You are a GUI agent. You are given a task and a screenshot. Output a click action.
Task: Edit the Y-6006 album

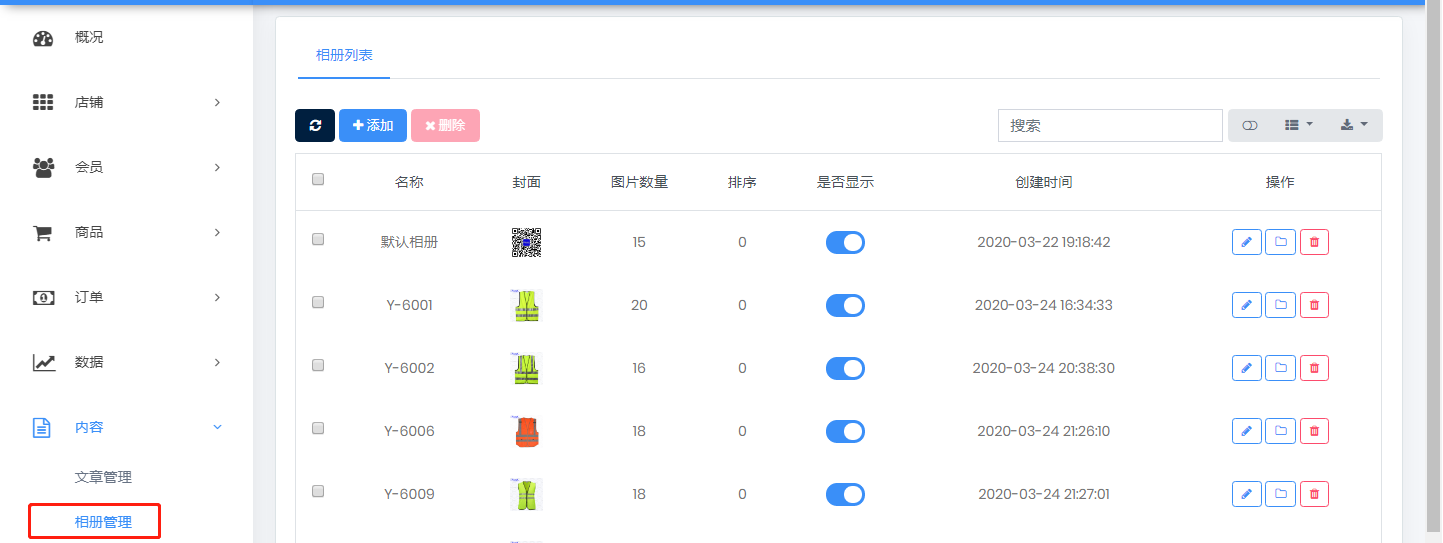[x=1246, y=431]
